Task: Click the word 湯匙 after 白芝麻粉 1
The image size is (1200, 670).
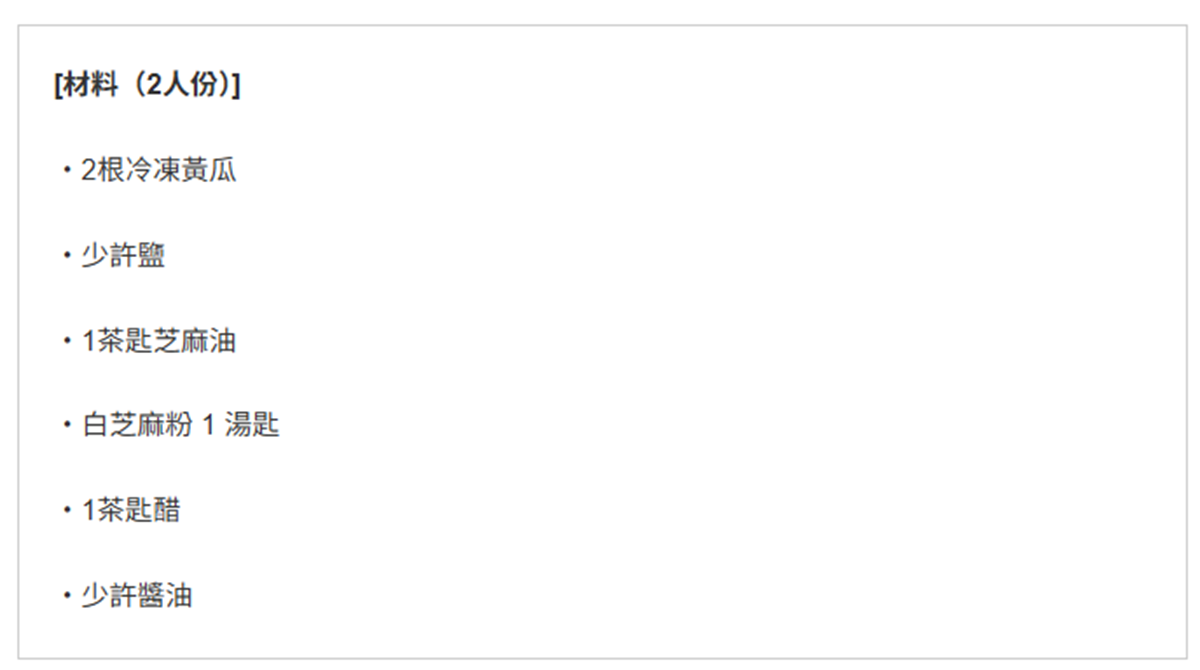Action: (253, 426)
